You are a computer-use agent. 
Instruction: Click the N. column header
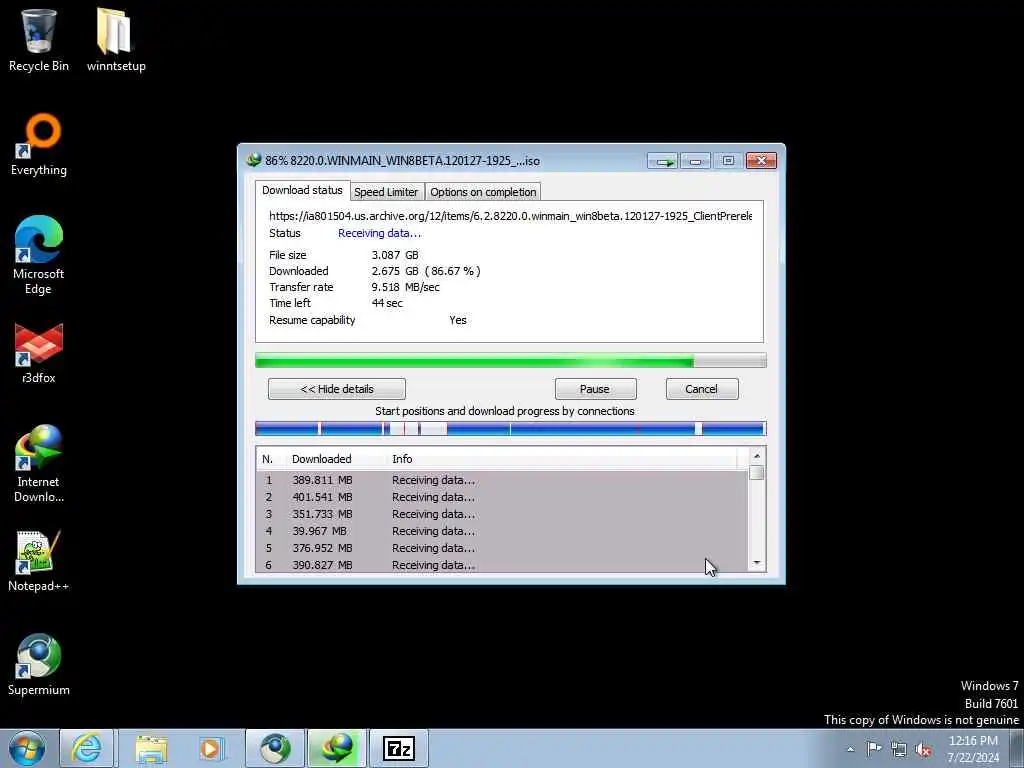(x=268, y=459)
